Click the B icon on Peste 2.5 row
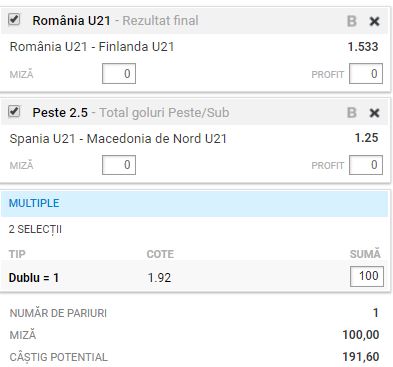The image size is (393, 367). (x=352, y=113)
